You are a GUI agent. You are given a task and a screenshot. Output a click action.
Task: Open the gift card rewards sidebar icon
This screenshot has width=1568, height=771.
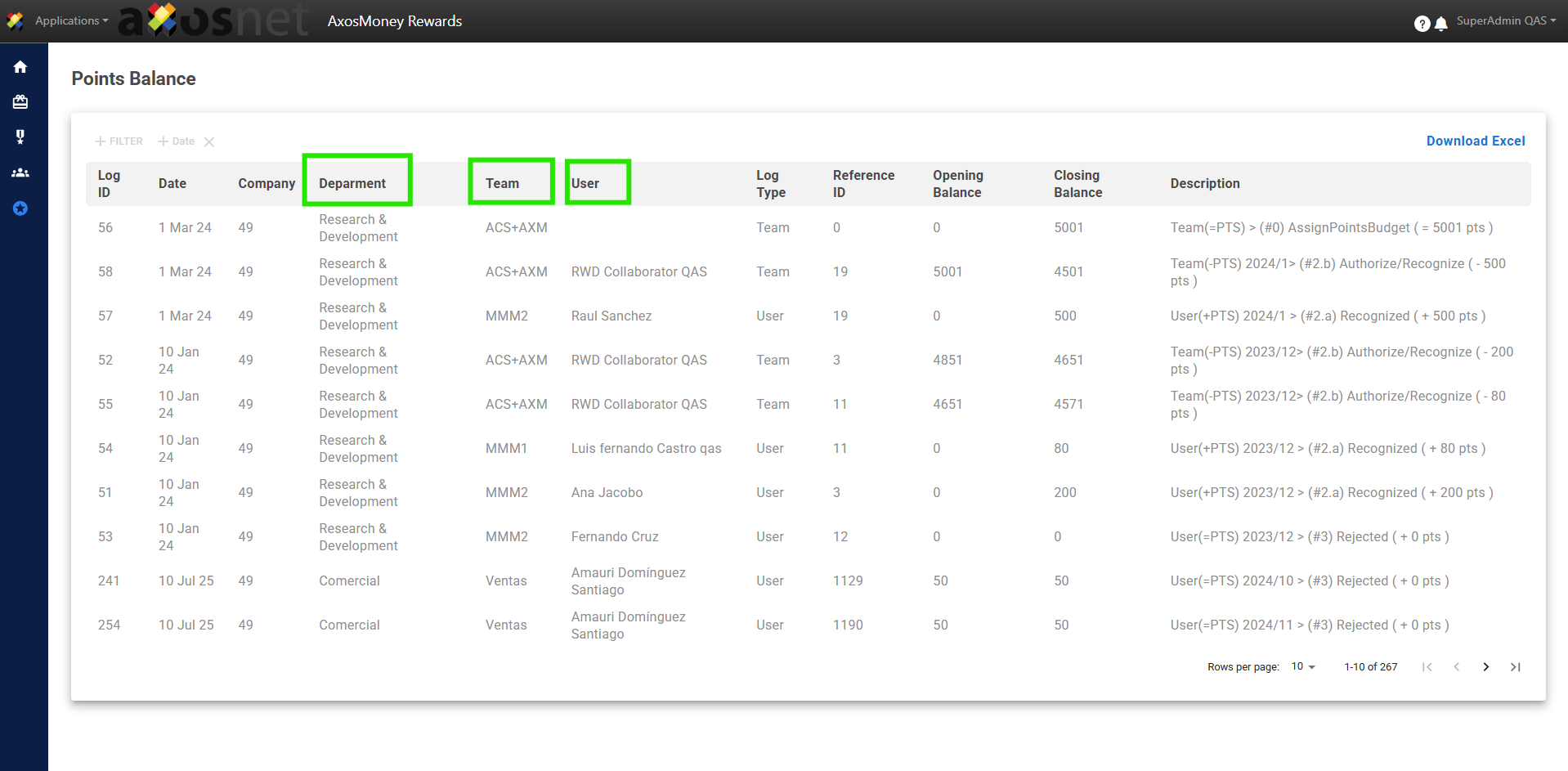tap(20, 102)
